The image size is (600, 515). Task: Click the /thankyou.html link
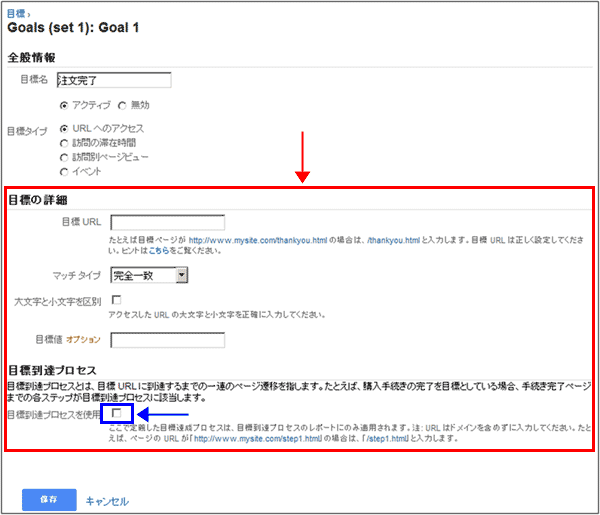click(x=393, y=240)
